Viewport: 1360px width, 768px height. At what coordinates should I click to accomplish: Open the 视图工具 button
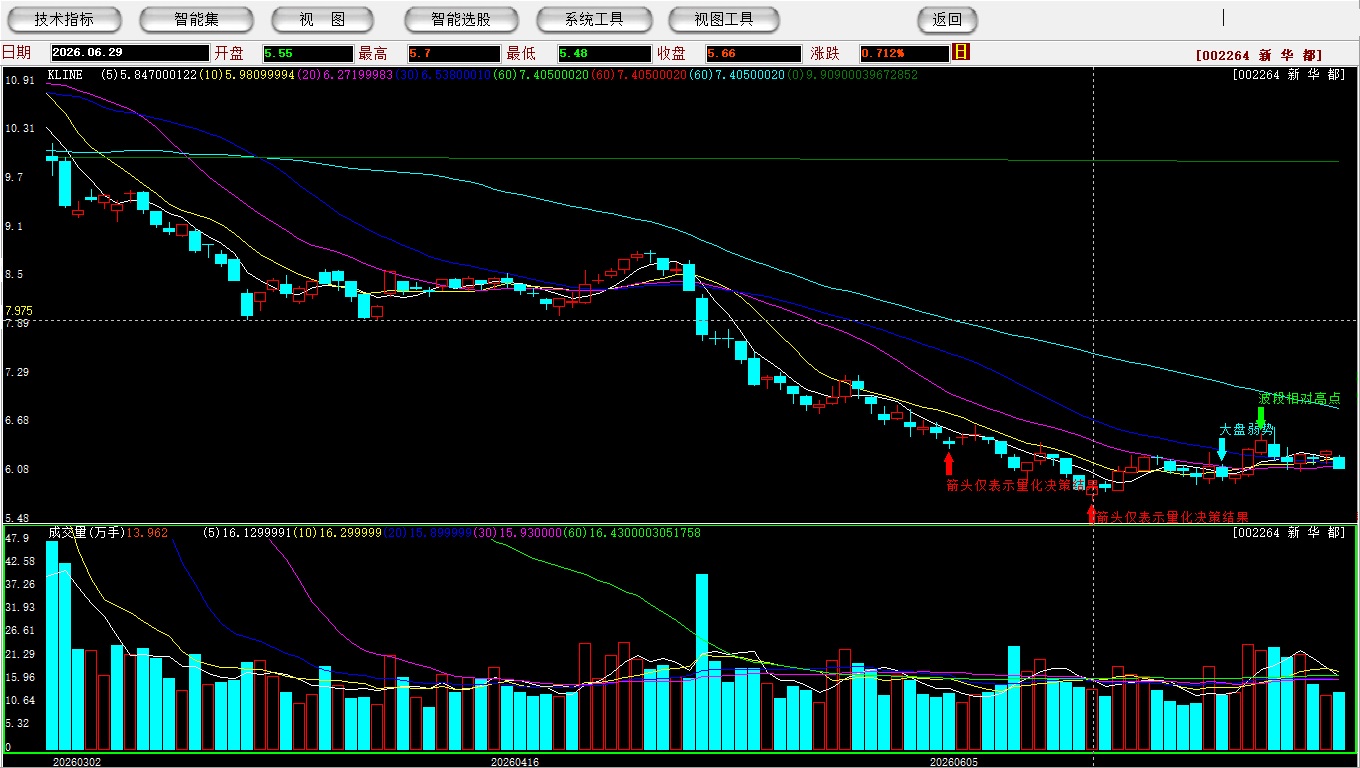(725, 19)
